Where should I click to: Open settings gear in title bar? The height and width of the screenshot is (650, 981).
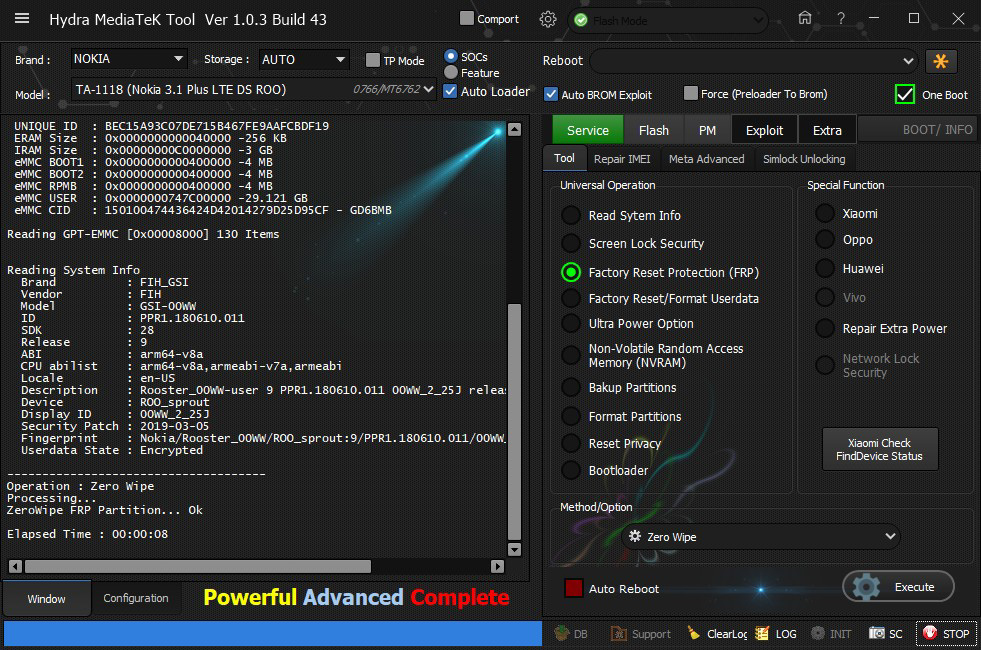click(x=547, y=19)
